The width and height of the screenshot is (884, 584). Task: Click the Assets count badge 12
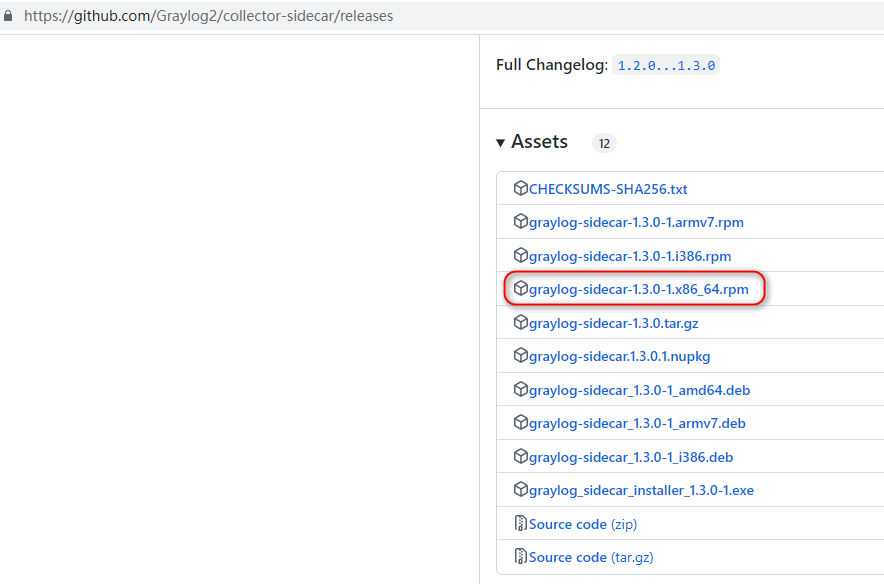(604, 144)
